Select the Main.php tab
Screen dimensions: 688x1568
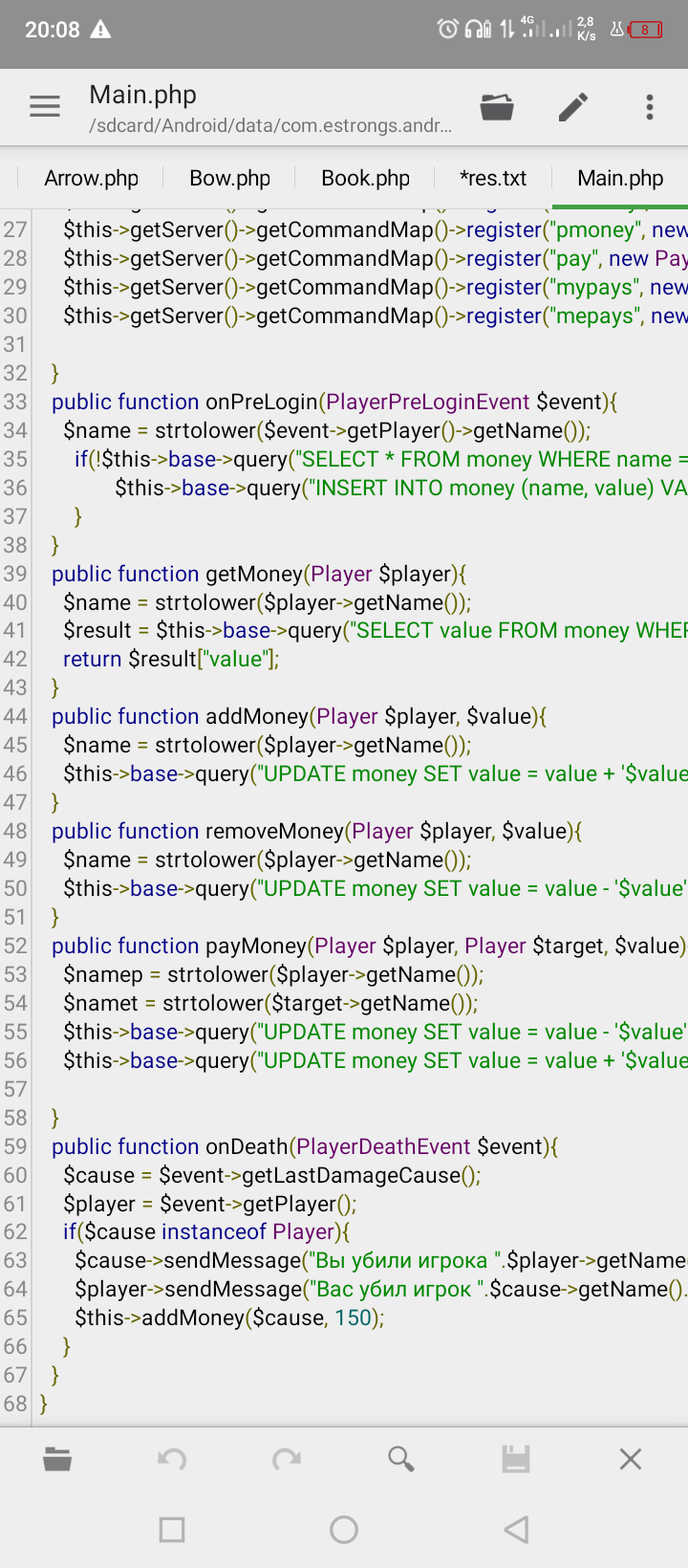(620, 178)
